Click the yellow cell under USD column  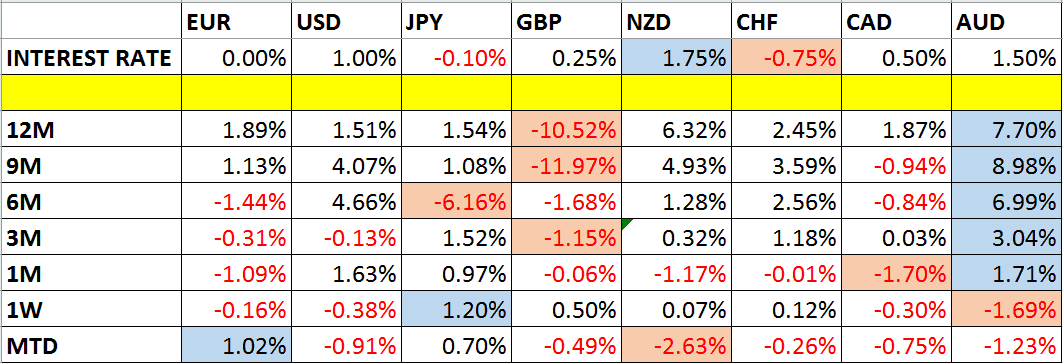346,94
